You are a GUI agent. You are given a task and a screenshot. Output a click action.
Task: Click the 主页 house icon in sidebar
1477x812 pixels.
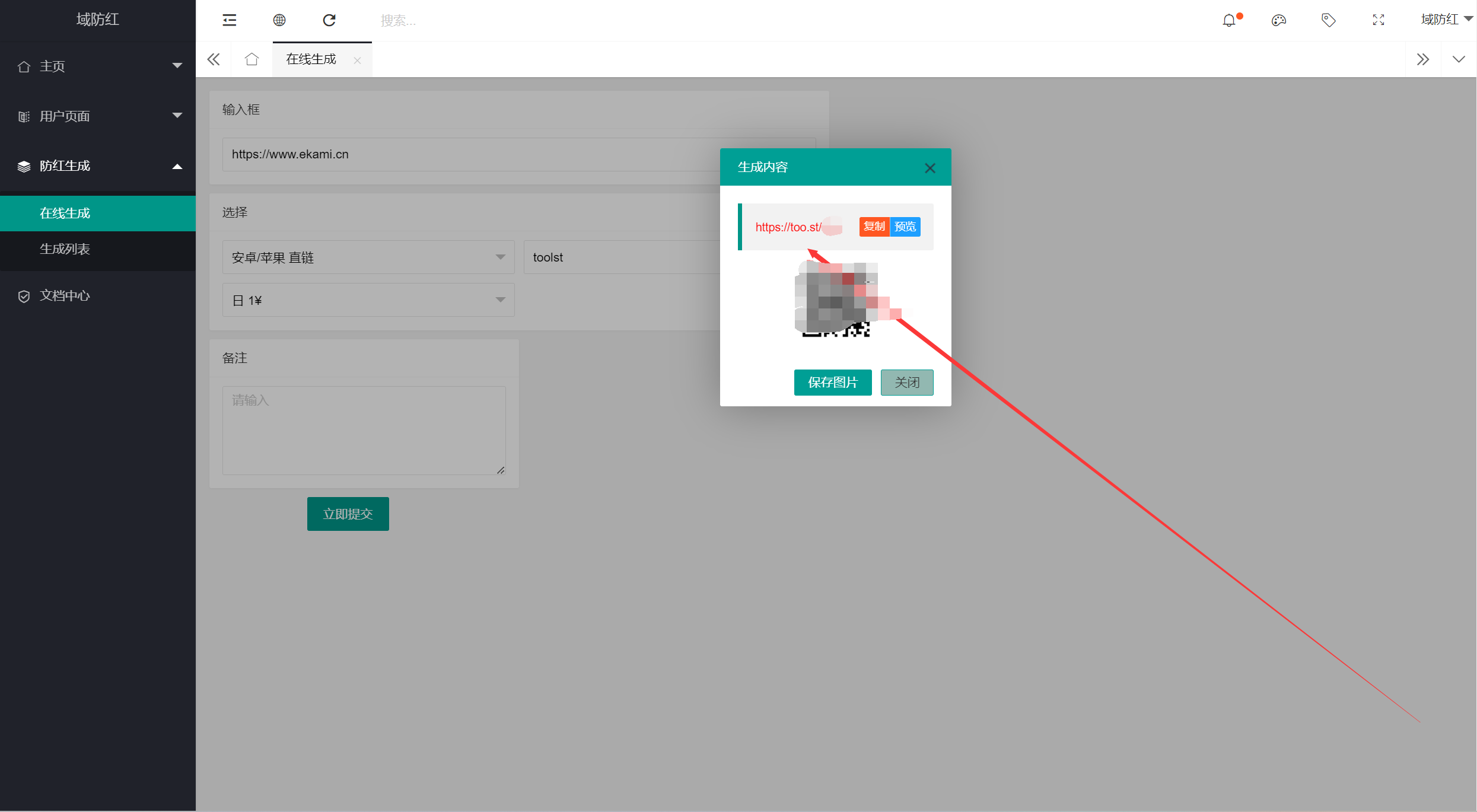coord(24,66)
